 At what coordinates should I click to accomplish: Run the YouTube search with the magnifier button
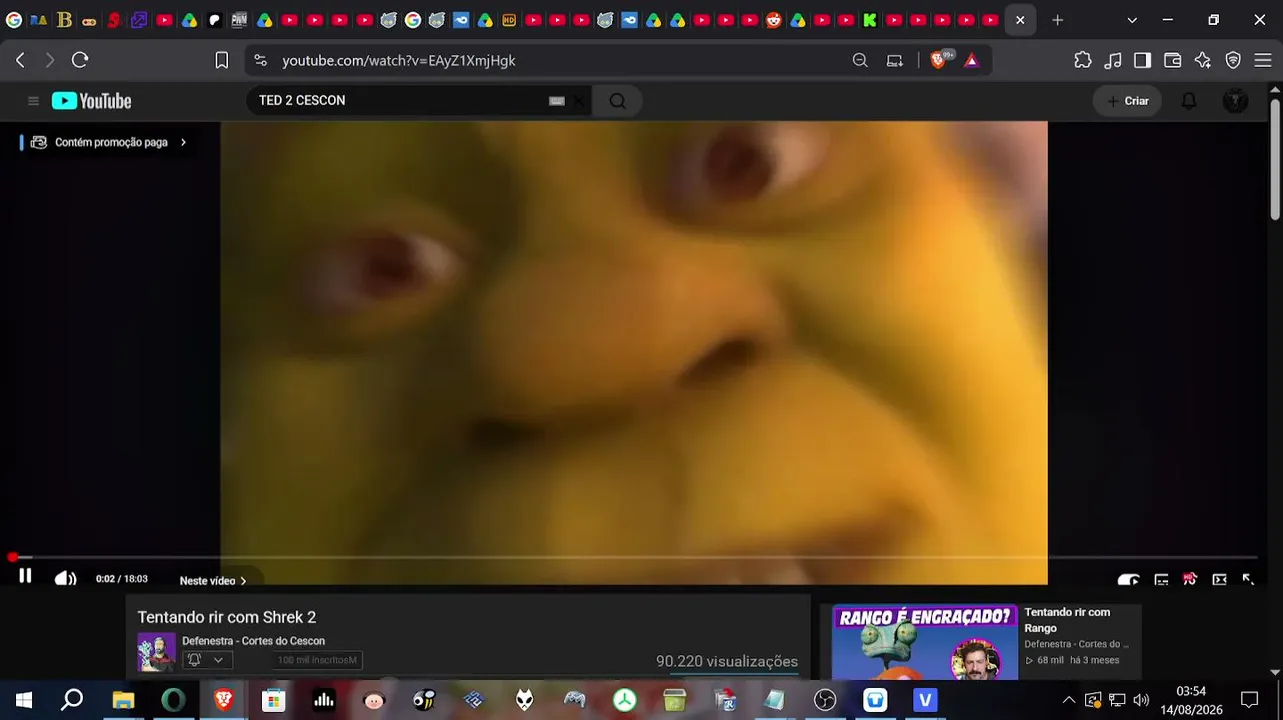pyautogui.click(x=617, y=101)
